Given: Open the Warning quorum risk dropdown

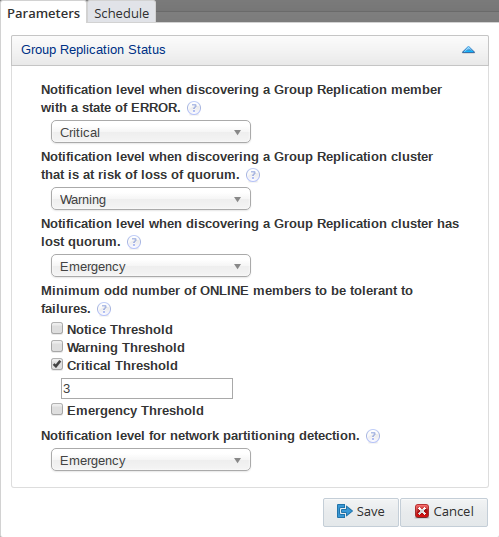Looking at the screenshot, I should [x=151, y=199].
